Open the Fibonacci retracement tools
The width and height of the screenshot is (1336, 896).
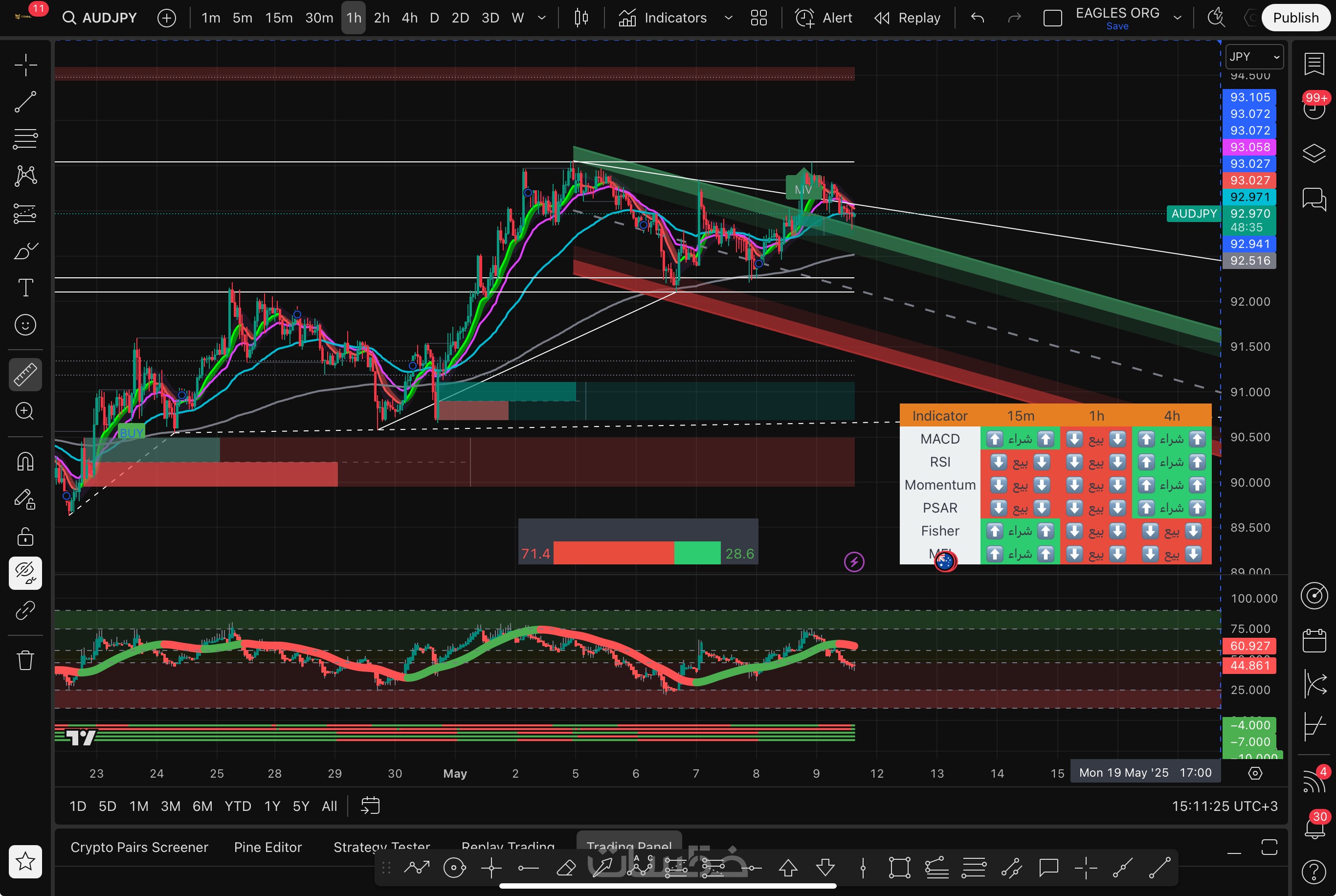[25, 139]
